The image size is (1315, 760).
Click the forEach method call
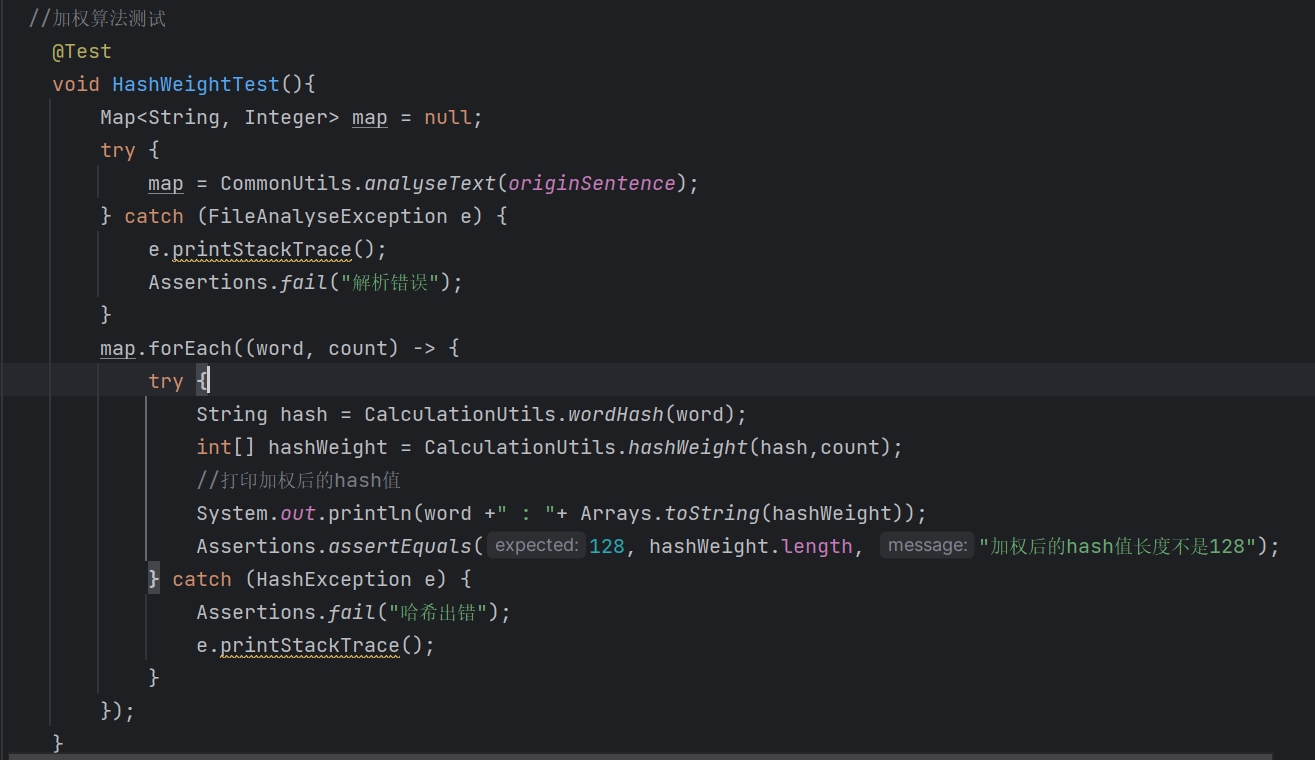click(x=190, y=348)
